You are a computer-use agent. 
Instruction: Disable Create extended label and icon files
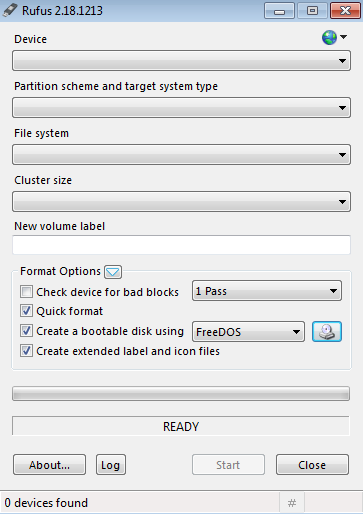[x=26, y=351]
